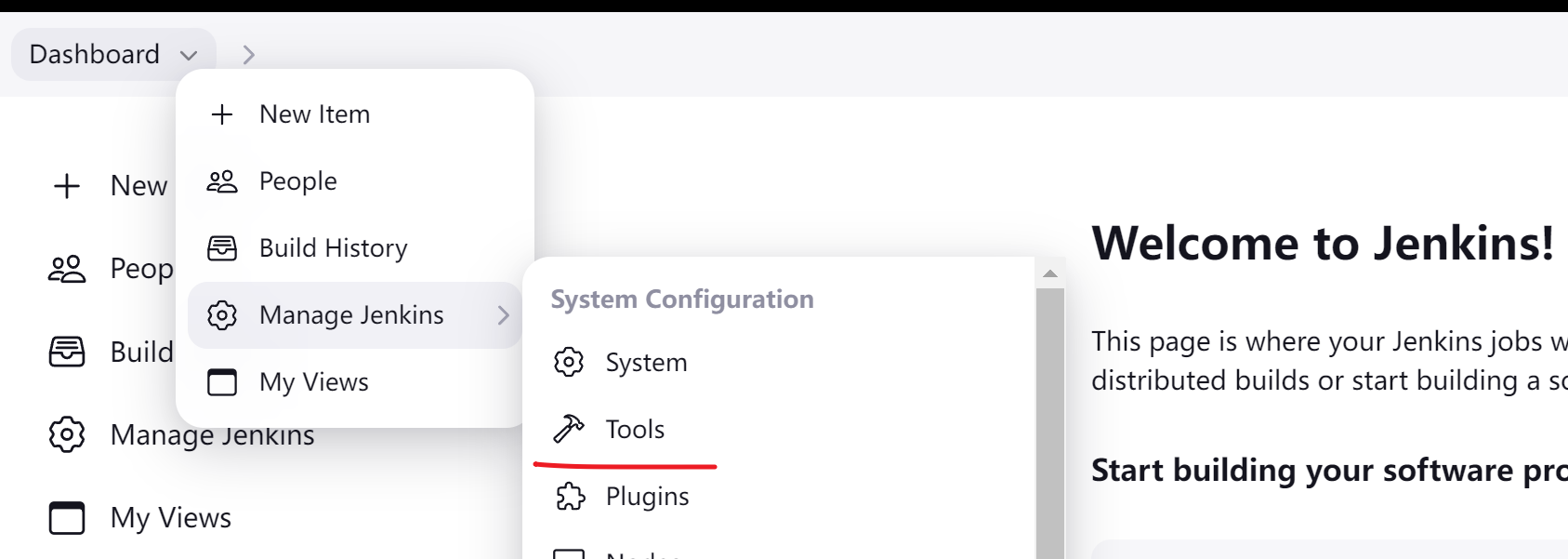Image resolution: width=1568 pixels, height=559 pixels.
Task: Click the gear icon next to Manage Jenkins in dropdown
Action: click(x=222, y=315)
